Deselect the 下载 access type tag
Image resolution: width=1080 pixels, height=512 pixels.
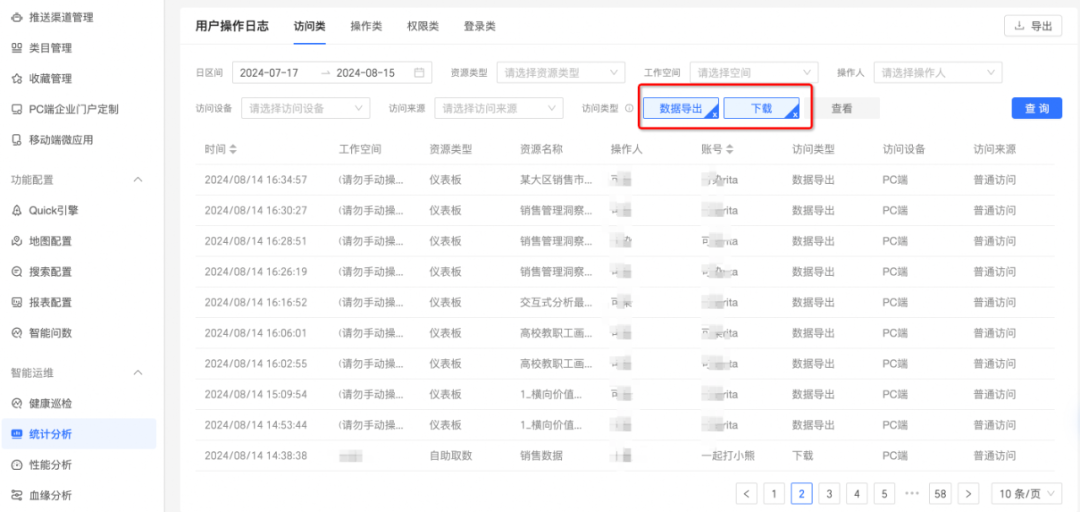(761, 108)
